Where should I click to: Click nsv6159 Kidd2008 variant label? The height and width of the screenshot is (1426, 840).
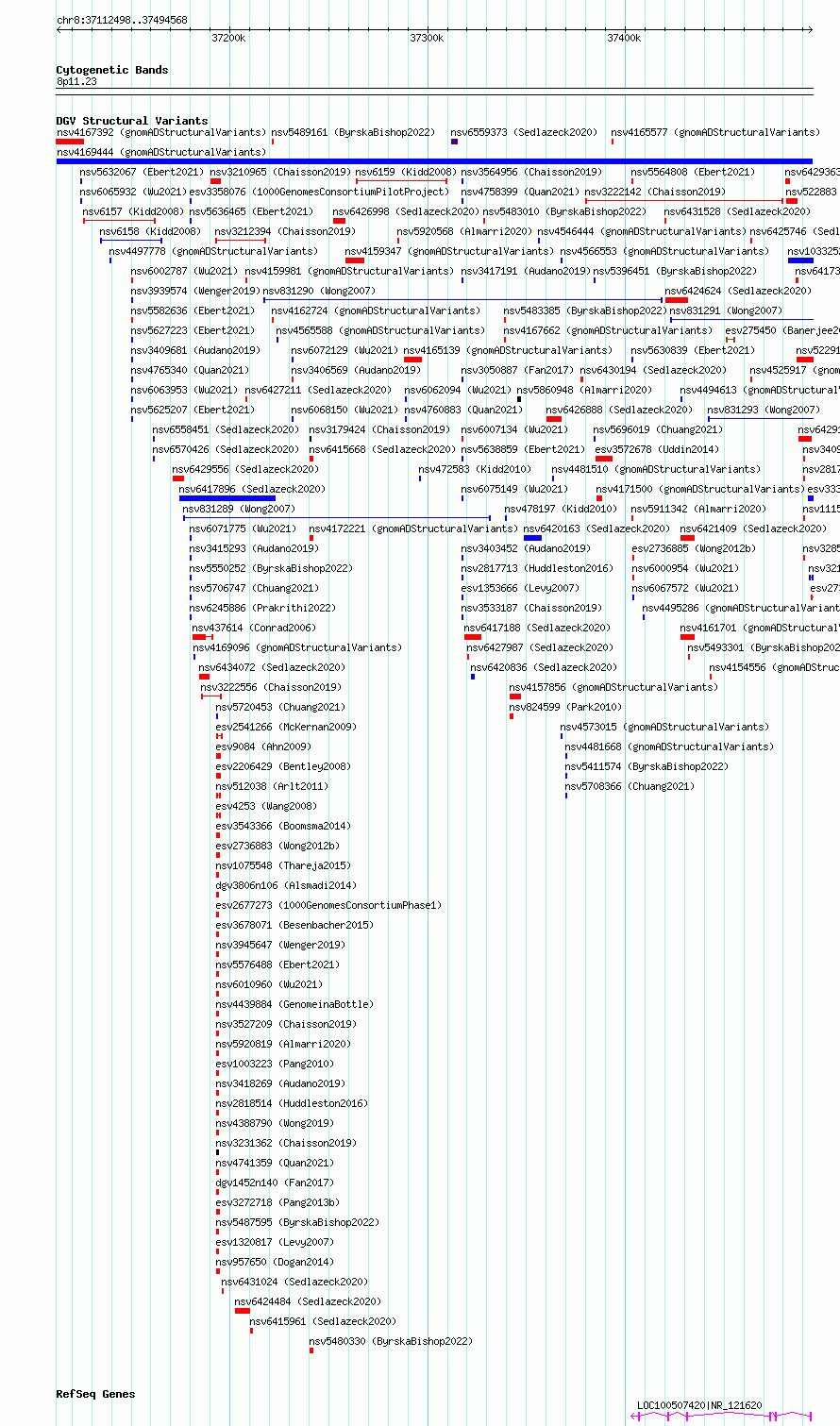pyautogui.click(x=406, y=172)
